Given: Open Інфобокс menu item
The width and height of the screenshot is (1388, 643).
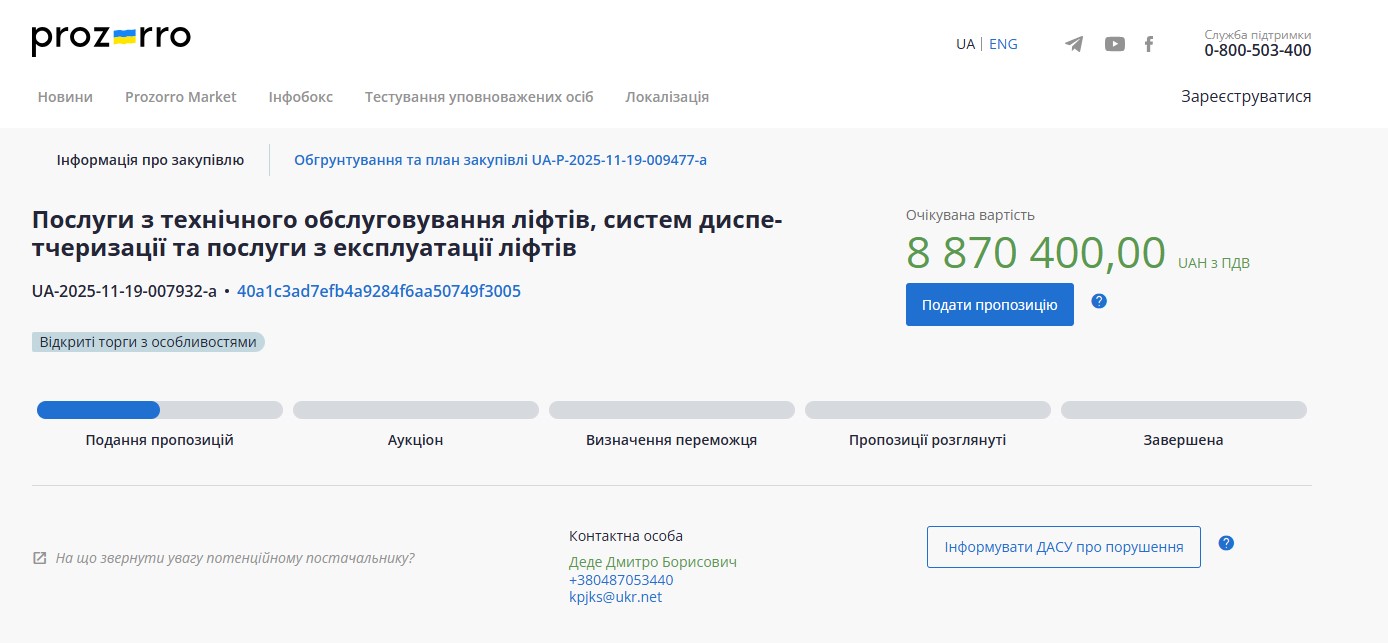Looking at the screenshot, I should click(x=300, y=97).
